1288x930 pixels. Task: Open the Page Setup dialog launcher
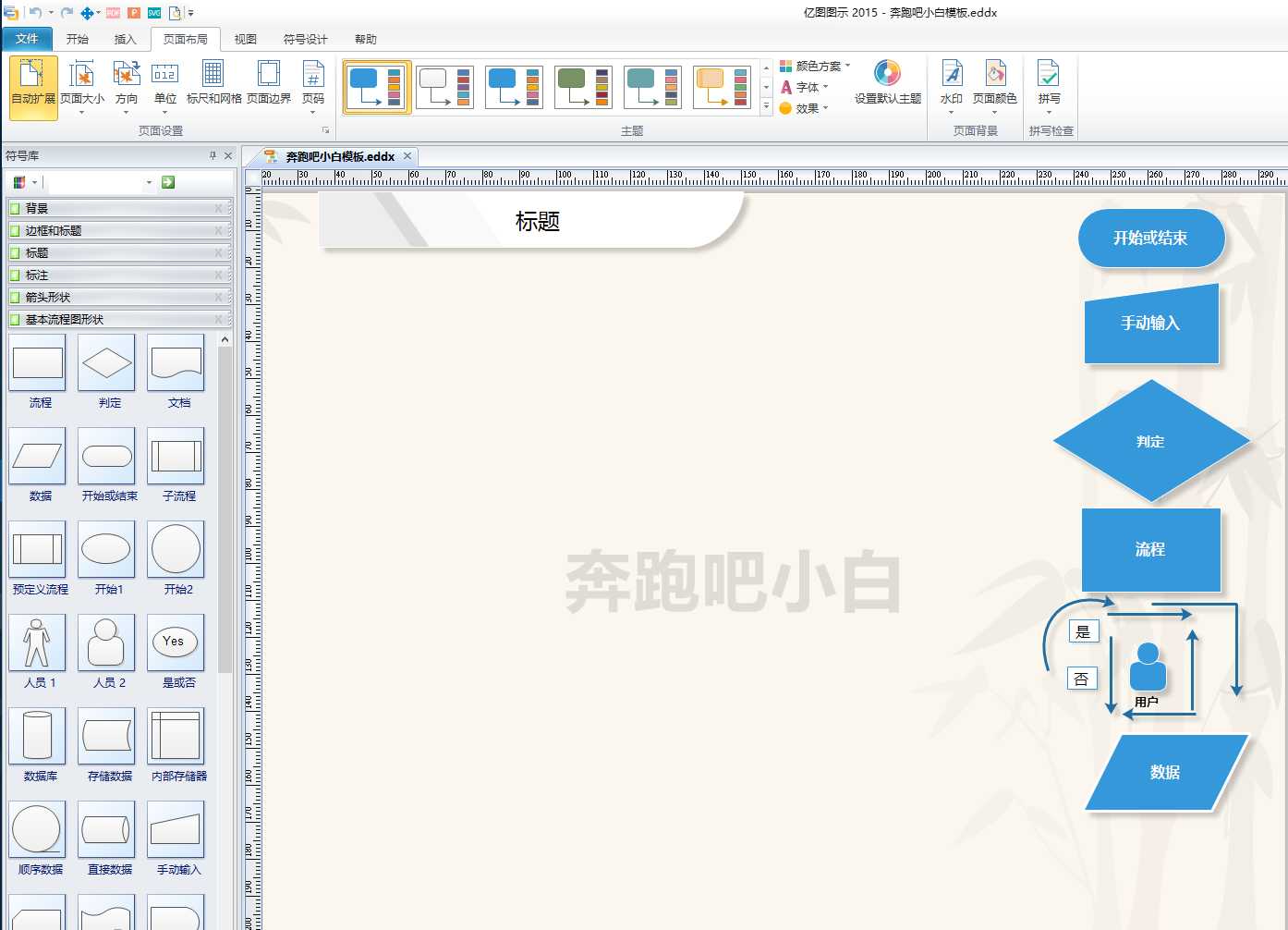point(325,130)
